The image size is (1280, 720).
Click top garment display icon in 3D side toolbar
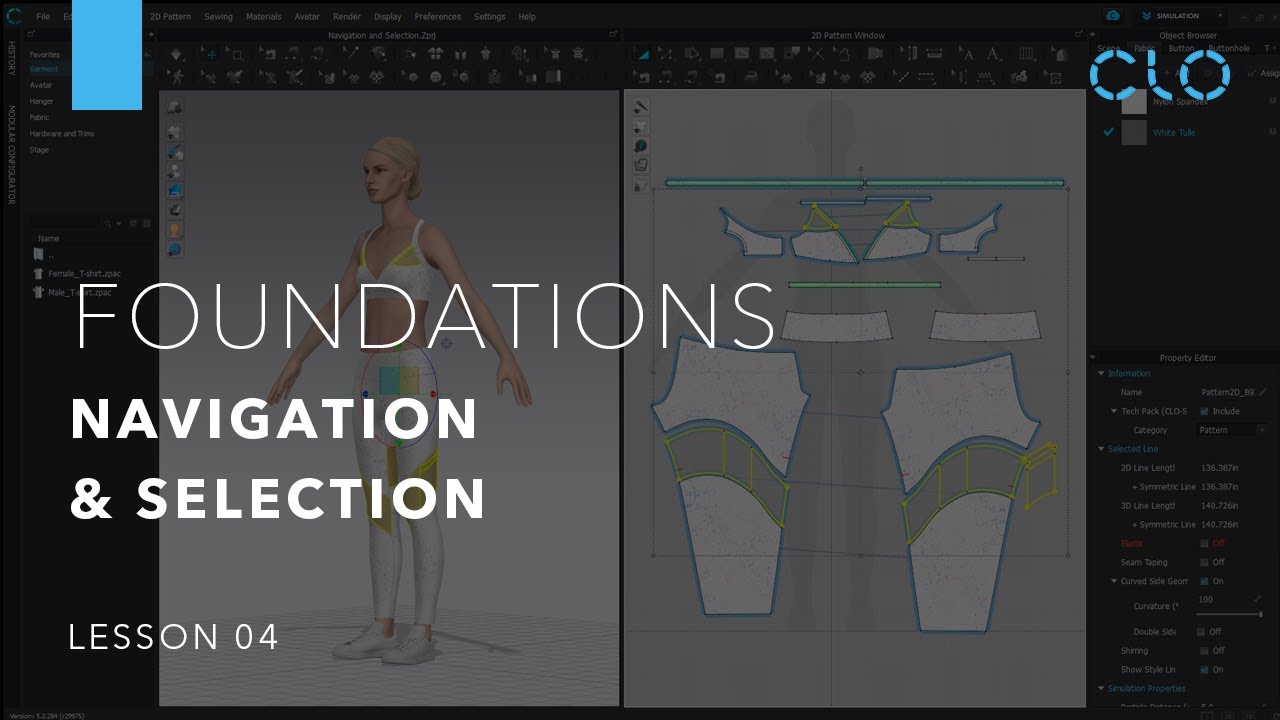(x=174, y=107)
